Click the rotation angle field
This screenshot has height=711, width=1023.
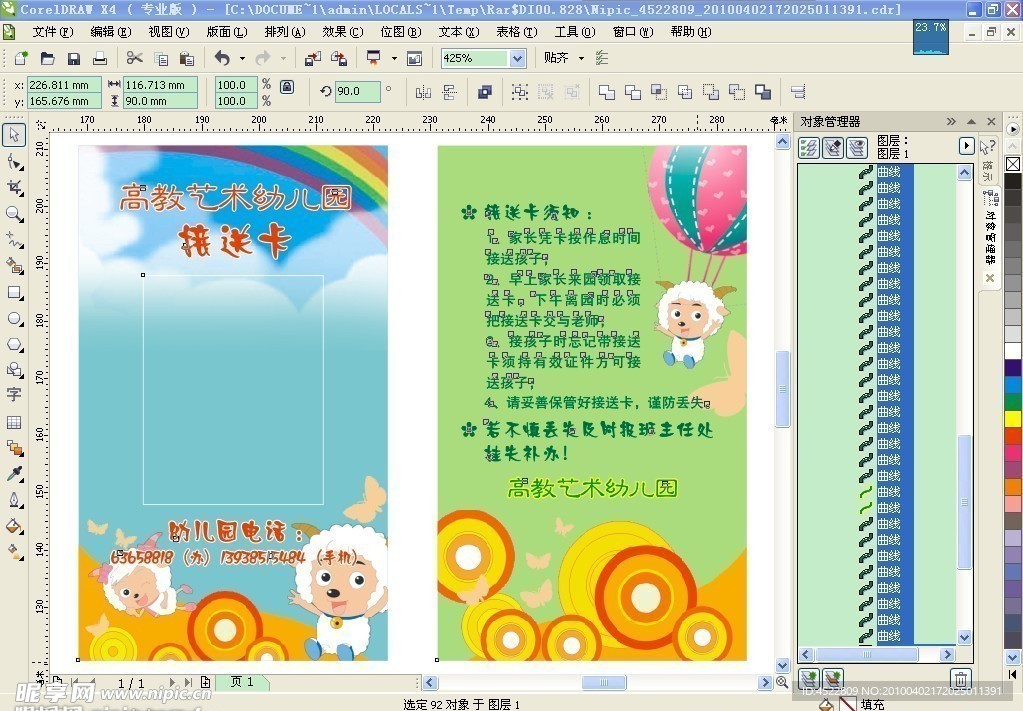coord(357,91)
